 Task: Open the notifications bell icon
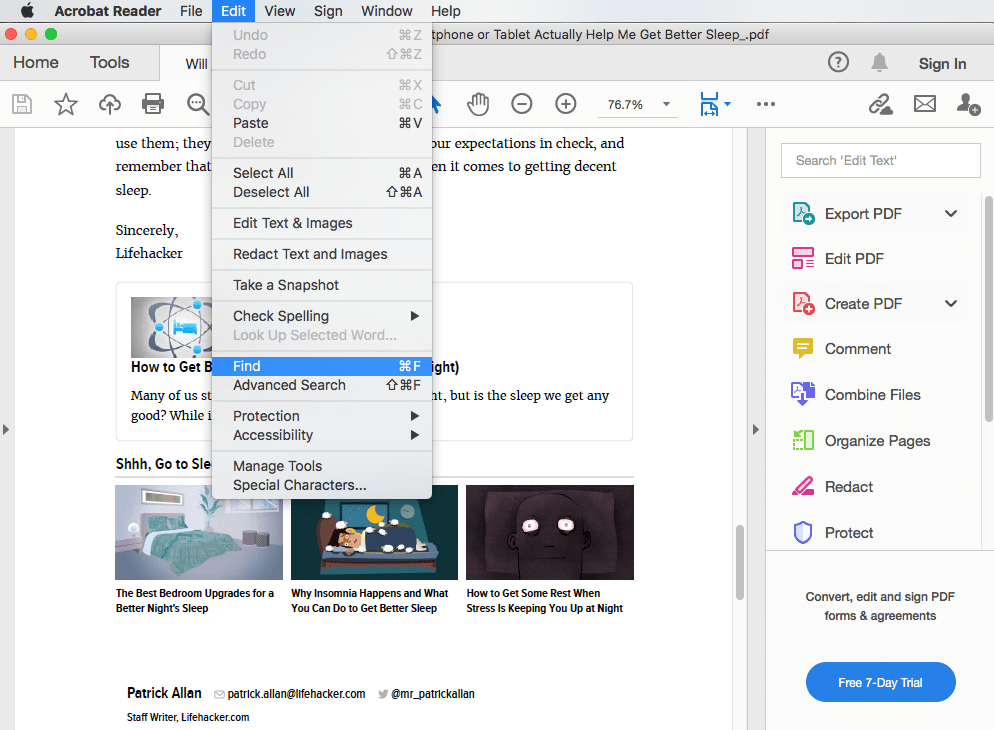pyautogui.click(x=879, y=62)
